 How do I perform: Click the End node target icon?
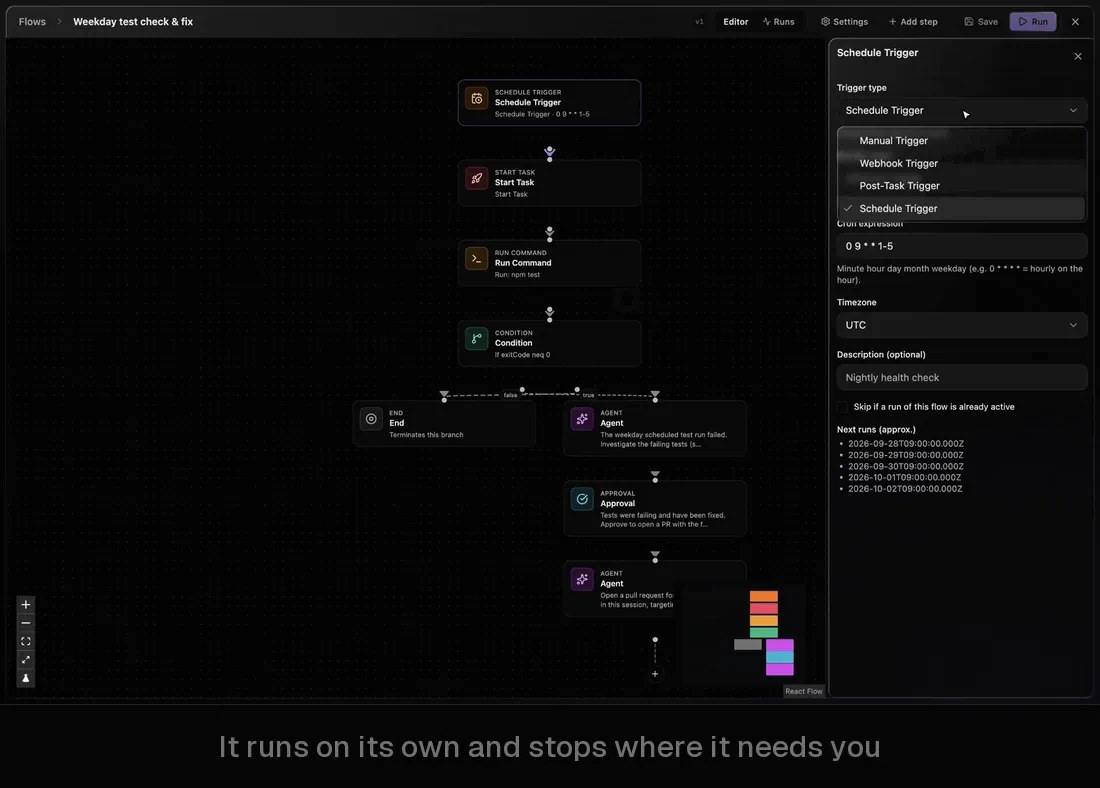371,419
